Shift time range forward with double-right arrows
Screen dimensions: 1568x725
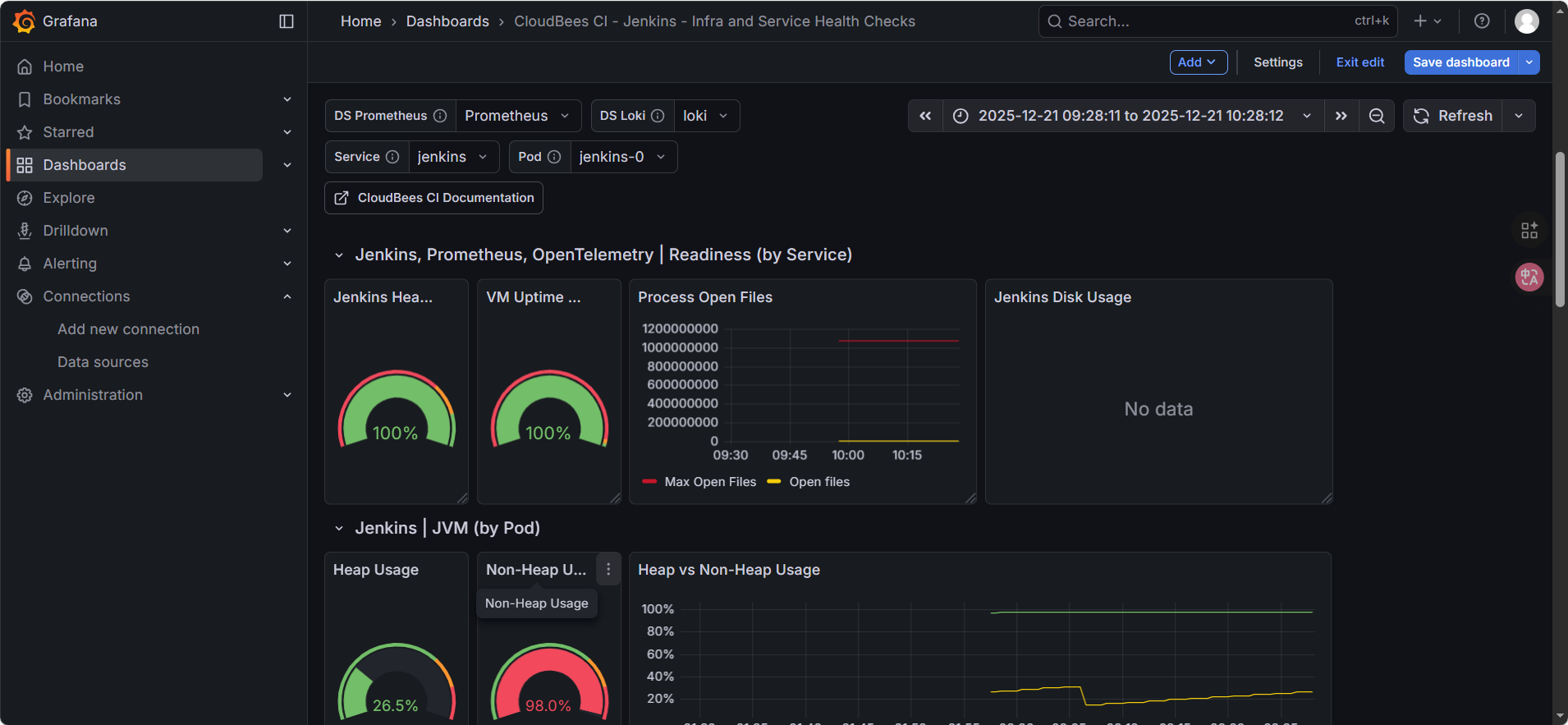point(1341,116)
